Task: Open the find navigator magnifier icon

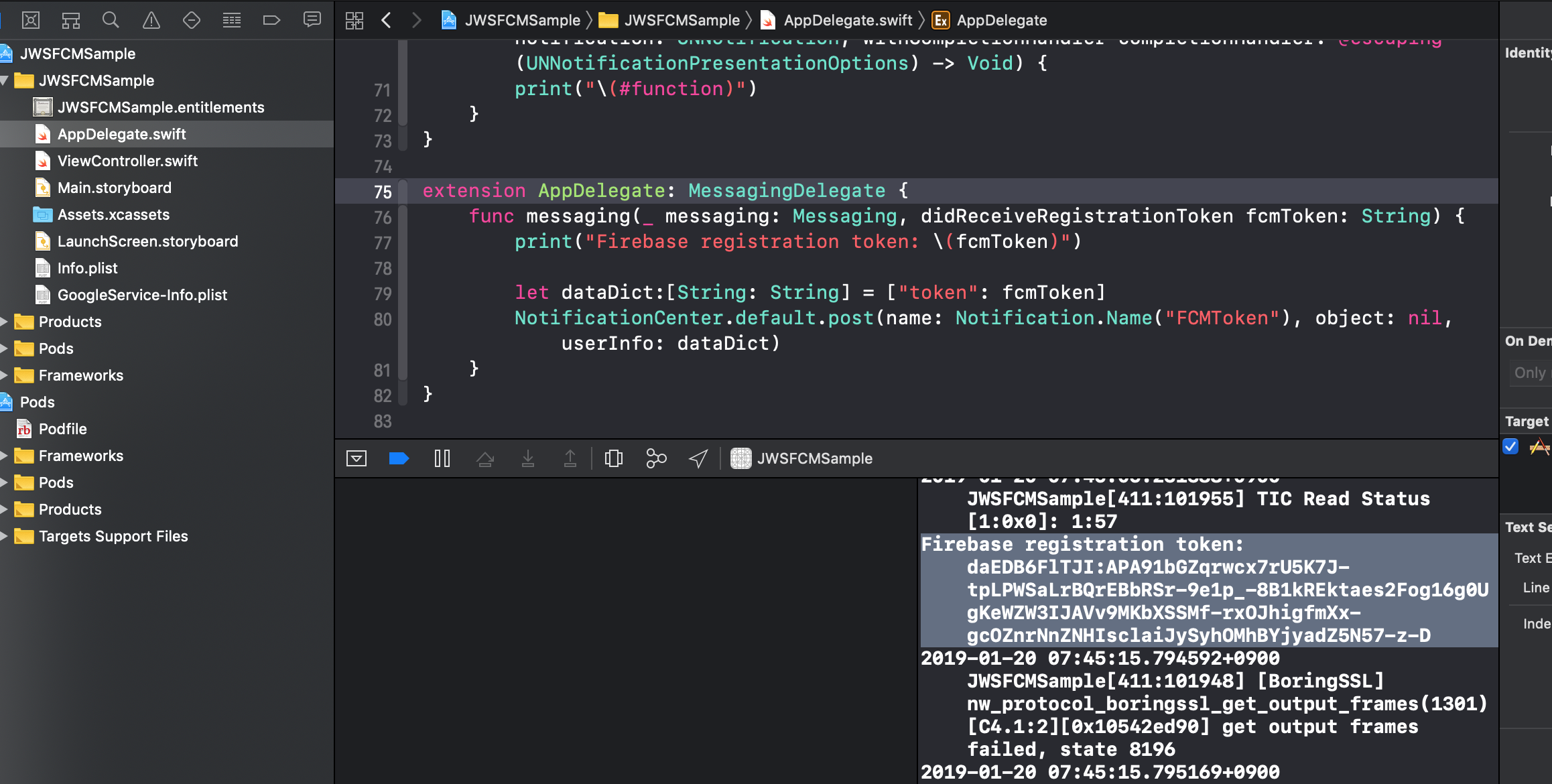Action: 111,20
